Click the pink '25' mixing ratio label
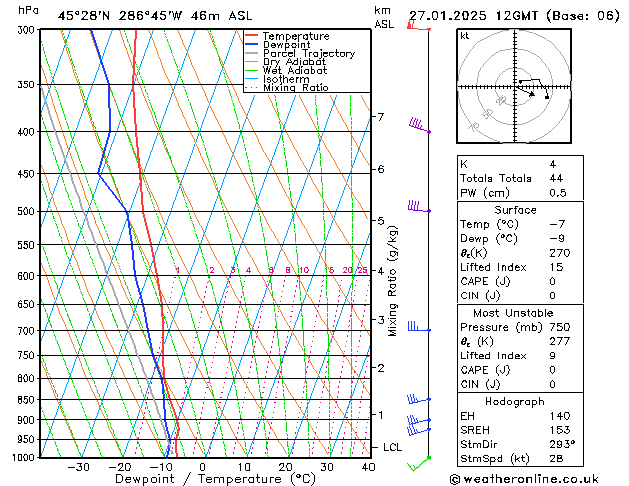The width and height of the screenshot is (629, 486). pyautogui.click(x=363, y=270)
